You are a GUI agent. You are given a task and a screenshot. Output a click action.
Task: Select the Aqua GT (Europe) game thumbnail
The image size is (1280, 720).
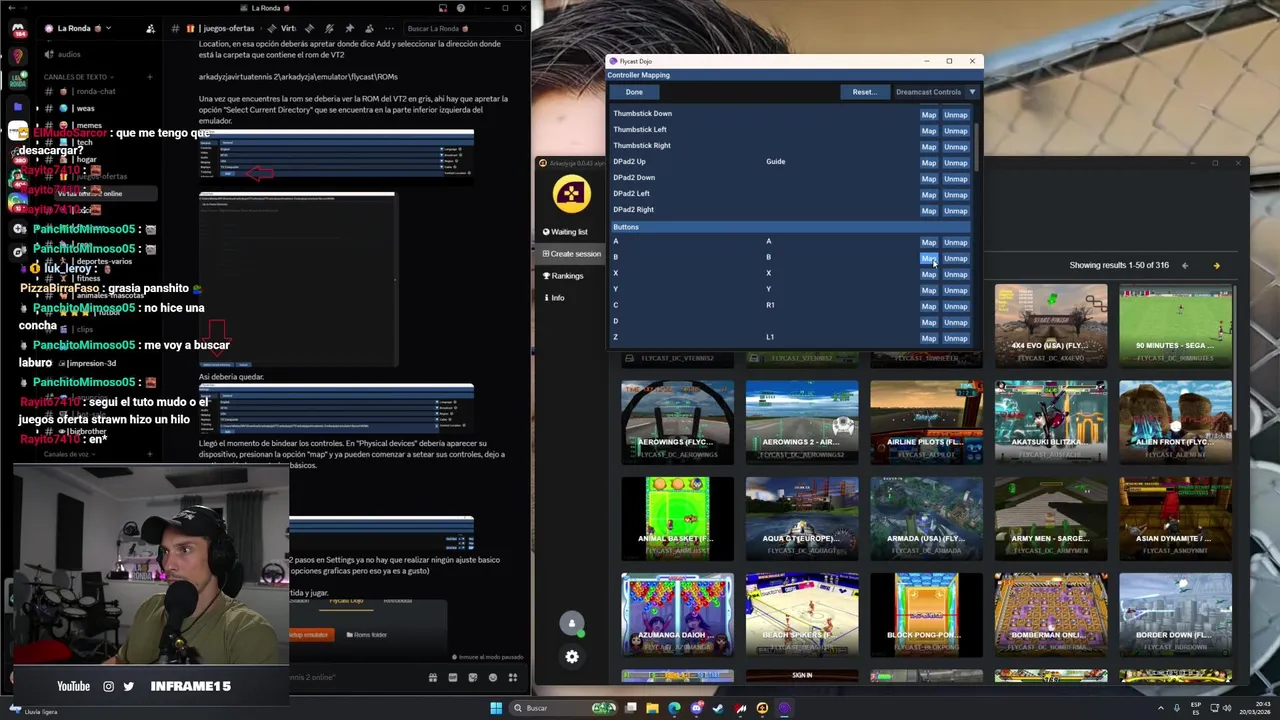point(802,517)
